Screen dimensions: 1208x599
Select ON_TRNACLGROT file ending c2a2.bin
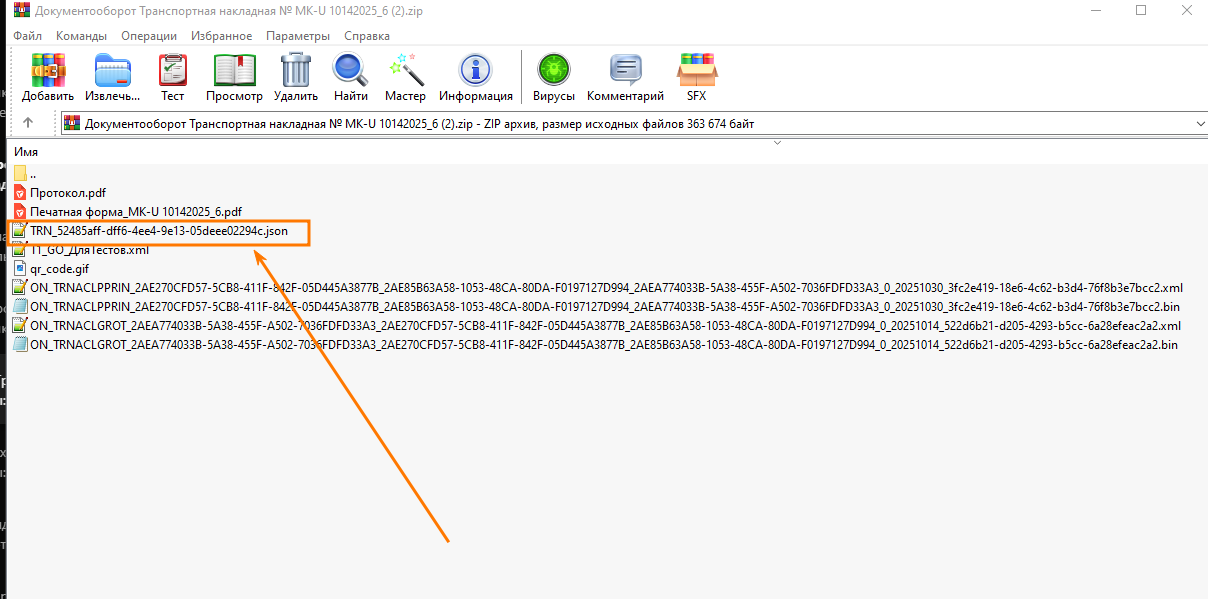(x=604, y=345)
